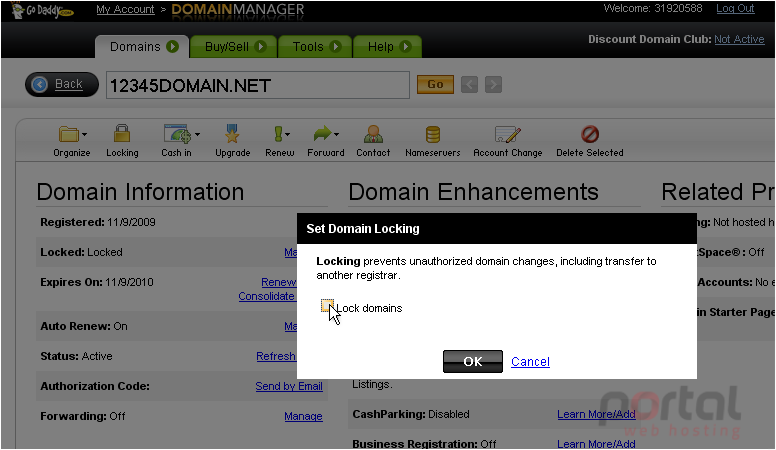
Task: Click the Domain Information heading
Action: 140,192
